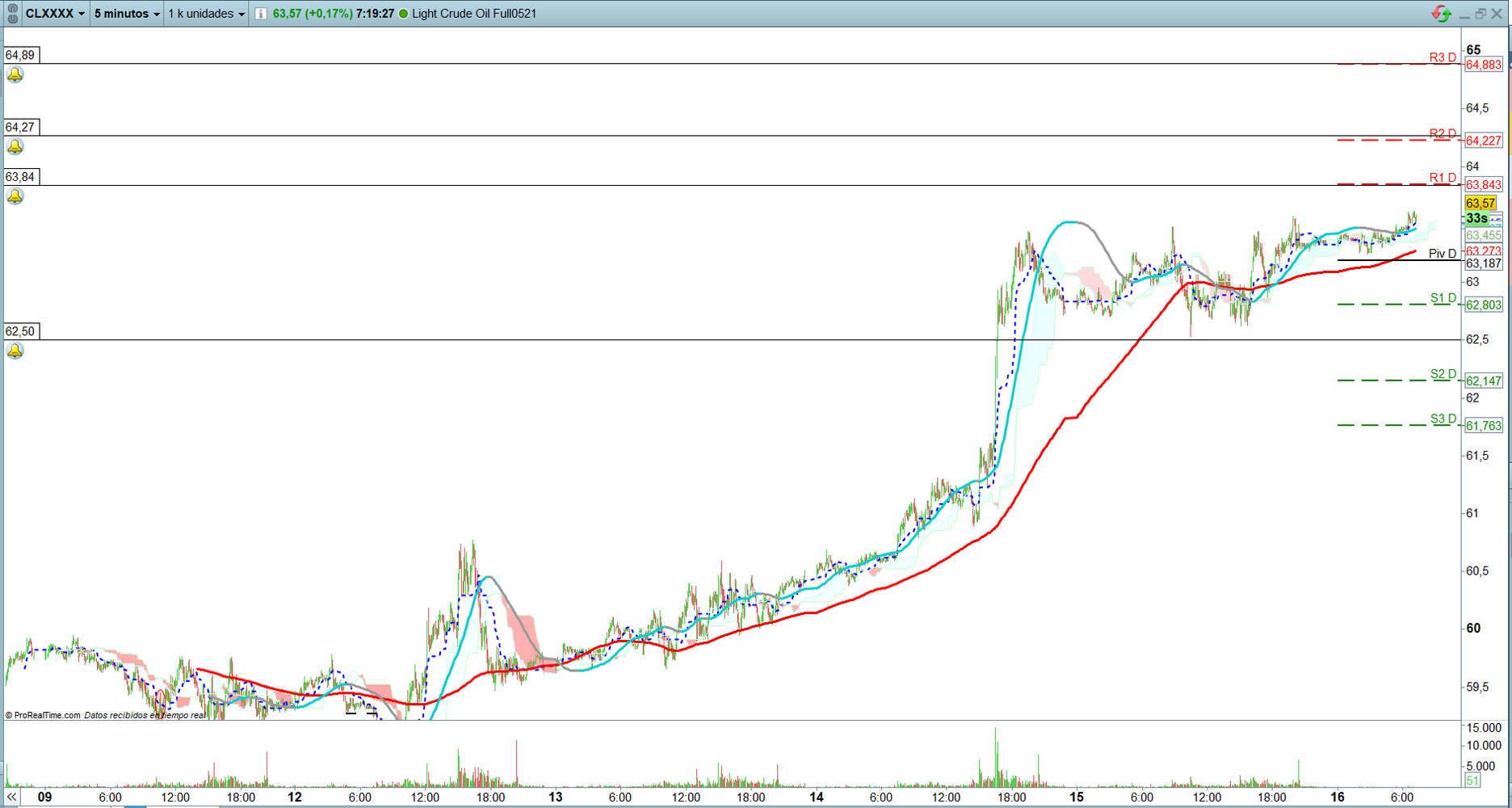Restore the chart window size
Screen dimensions: 1512x808
[x=1480, y=14]
